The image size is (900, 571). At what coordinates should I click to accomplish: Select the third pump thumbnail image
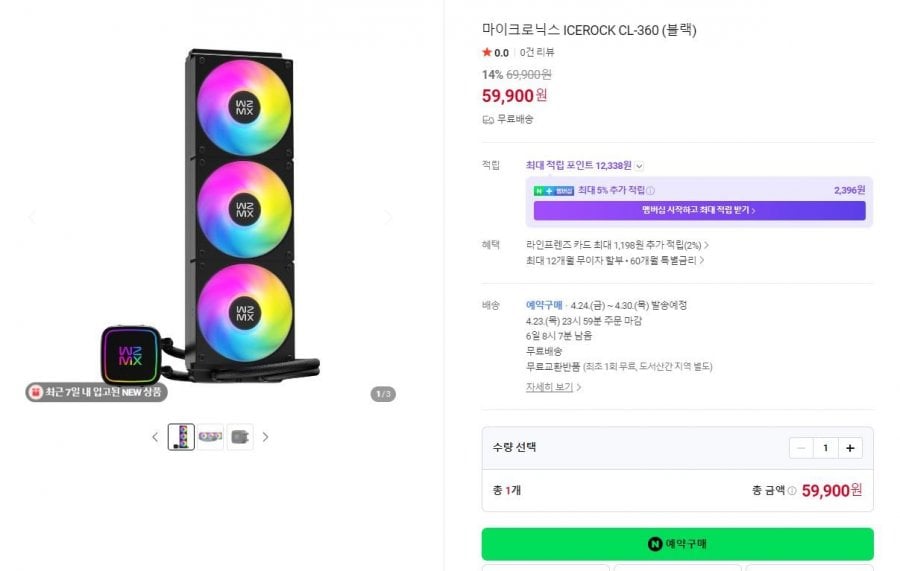tap(240, 437)
